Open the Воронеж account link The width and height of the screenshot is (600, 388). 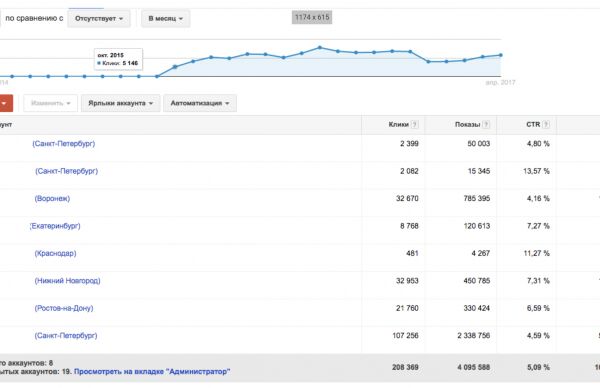click(52, 199)
